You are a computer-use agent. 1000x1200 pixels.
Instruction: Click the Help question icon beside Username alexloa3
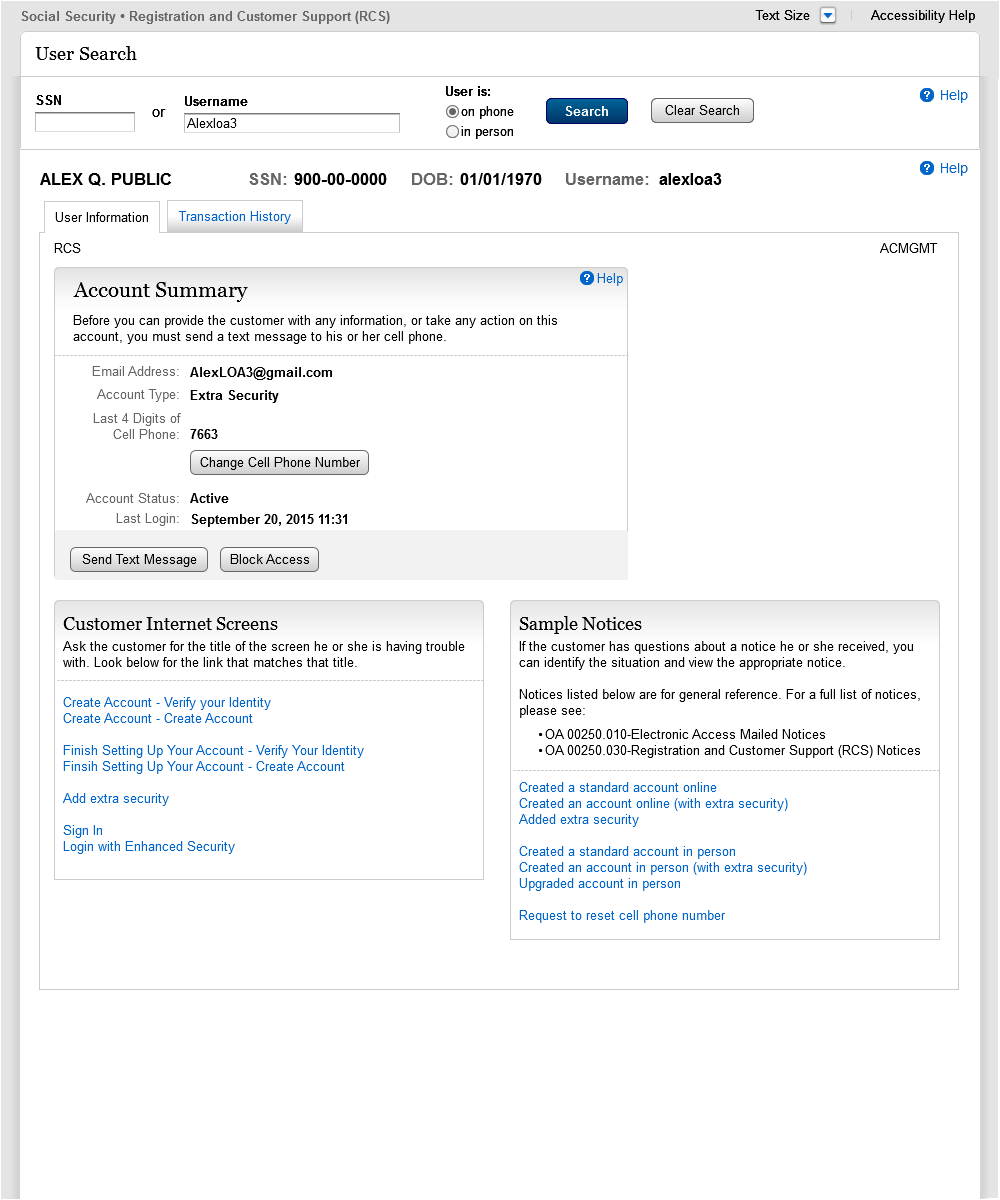(927, 168)
